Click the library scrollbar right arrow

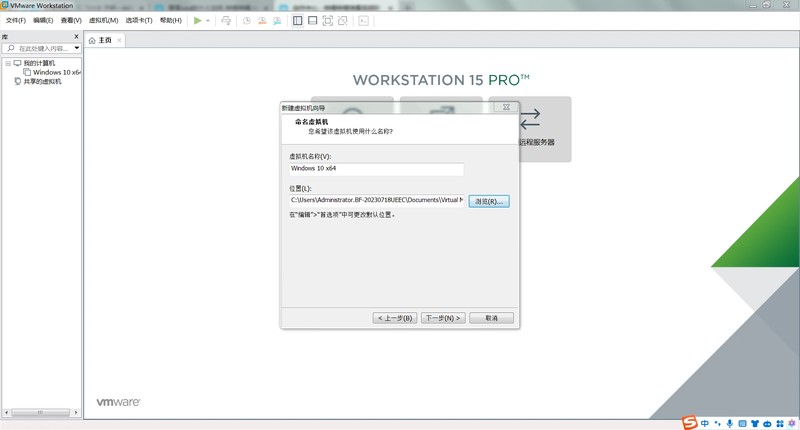[x=76, y=412]
